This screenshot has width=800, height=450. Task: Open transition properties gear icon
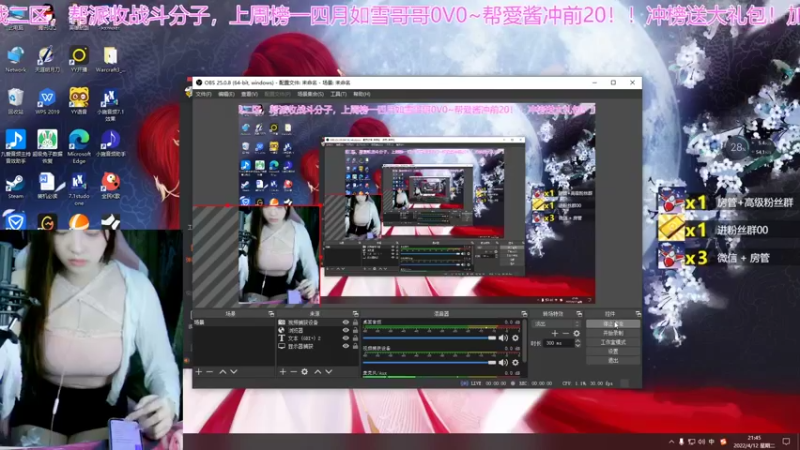[577, 334]
